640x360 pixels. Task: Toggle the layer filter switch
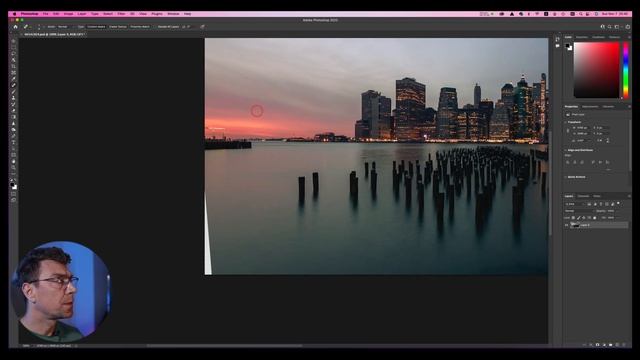(618, 203)
